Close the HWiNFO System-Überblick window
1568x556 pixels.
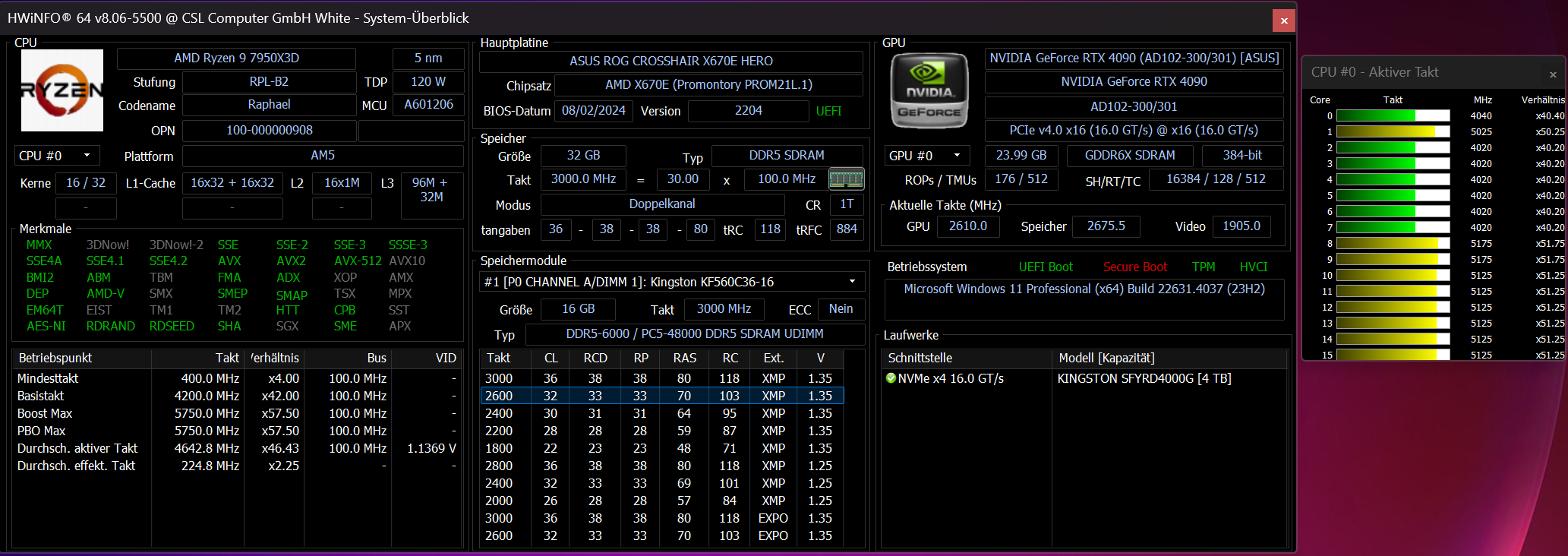pyautogui.click(x=1284, y=21)
